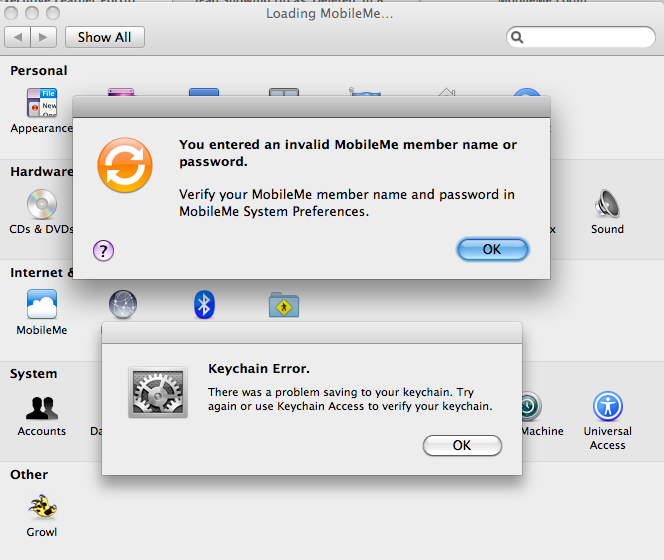Click the Other section heading
Viewport: 664px width, 560px height.
[29, 475]
